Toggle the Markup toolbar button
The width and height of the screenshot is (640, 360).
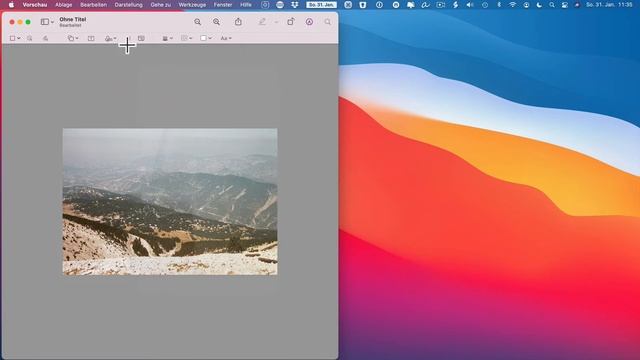pyautogui.click(x=309, y=22)
